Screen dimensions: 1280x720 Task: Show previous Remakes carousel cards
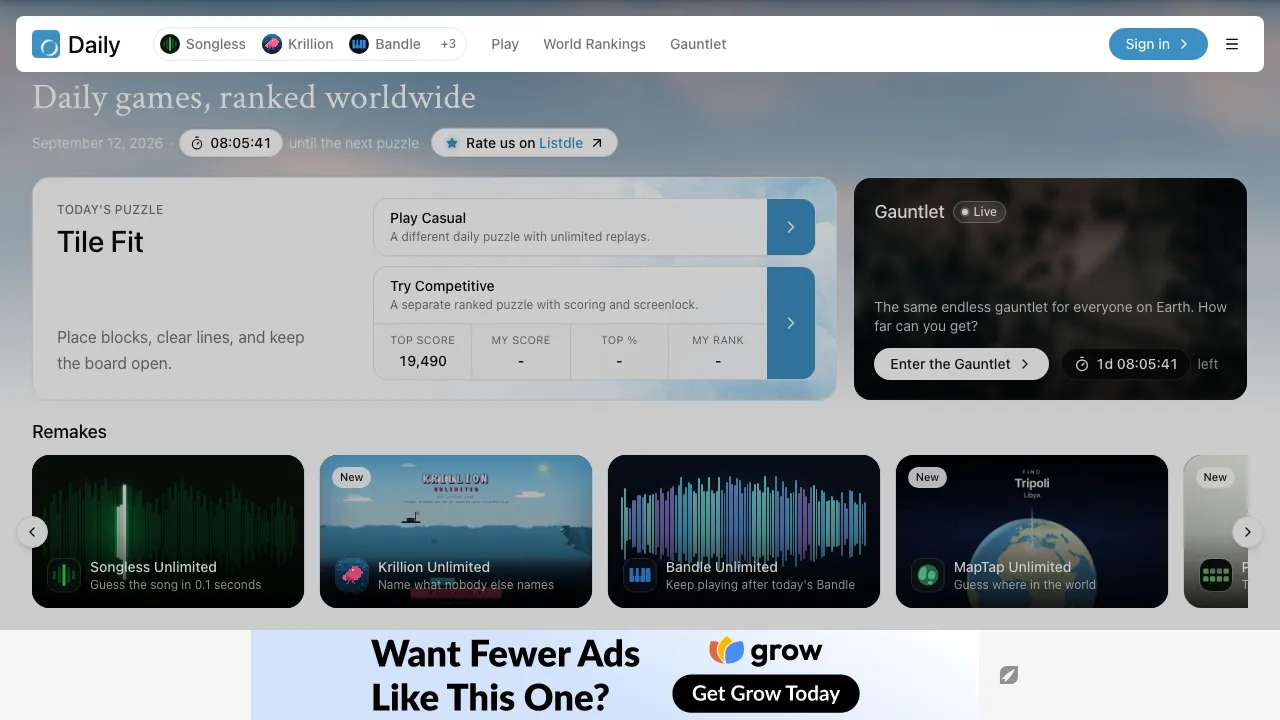[x=32, y=532]
